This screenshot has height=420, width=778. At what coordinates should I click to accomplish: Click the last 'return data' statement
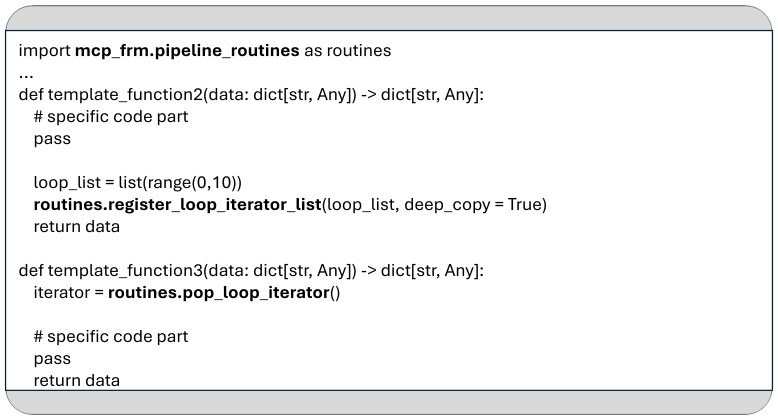(x=77, y=381)
